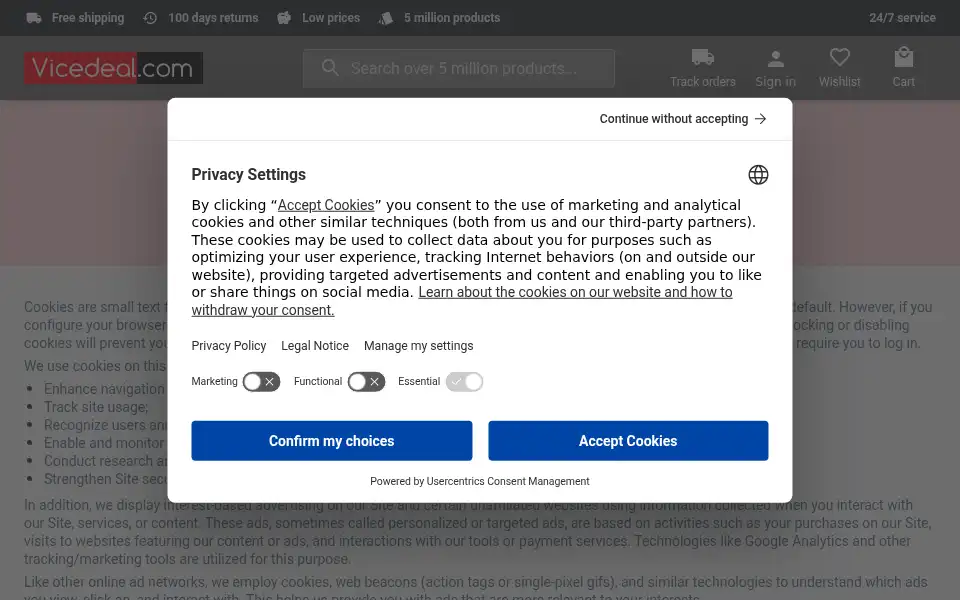Click the 100 days returns clock icon
This screenshot has height=600, width=960.
click(x=150, y=18)
